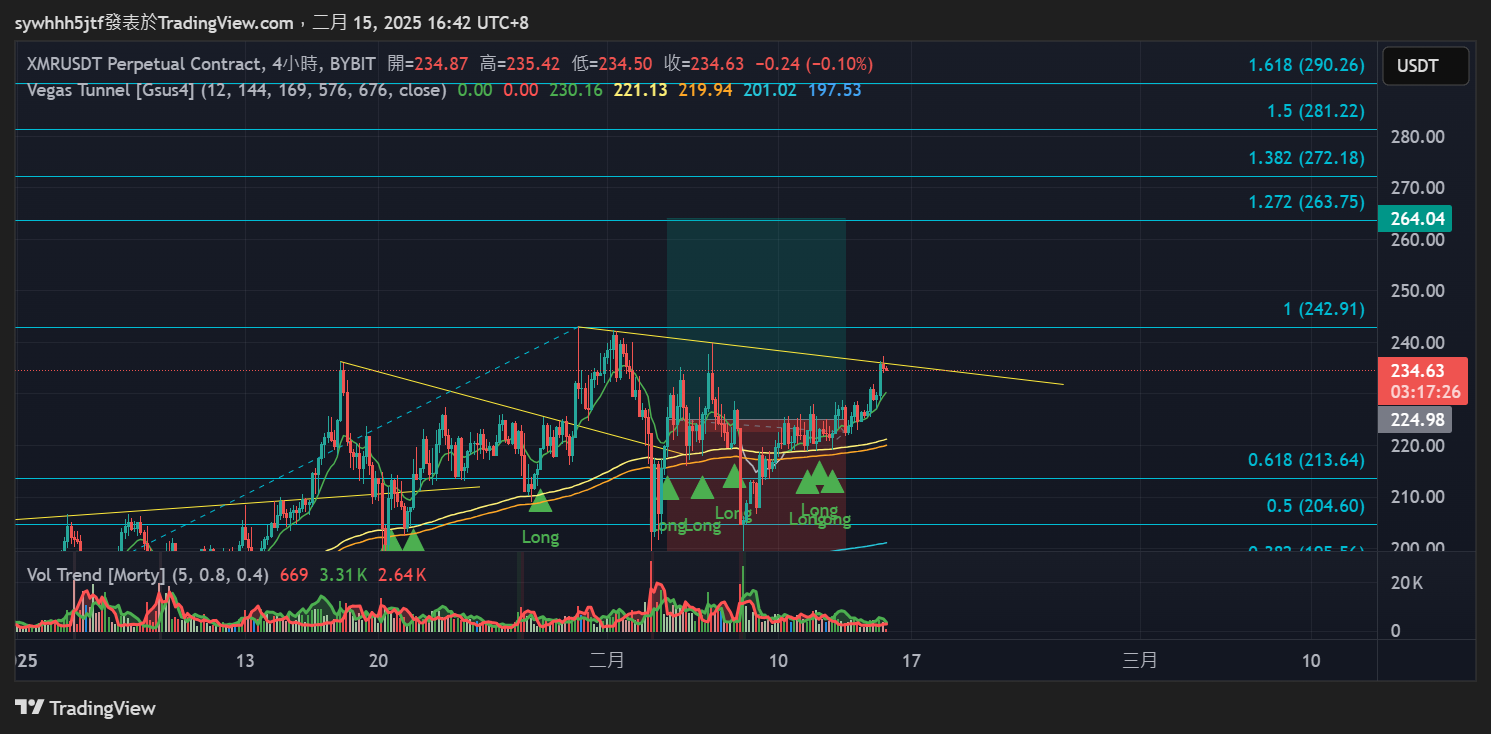Click the teal profit zone of the long position
Image resolution: width=1491 pixels, height=734 pixels.
point(757,318)
